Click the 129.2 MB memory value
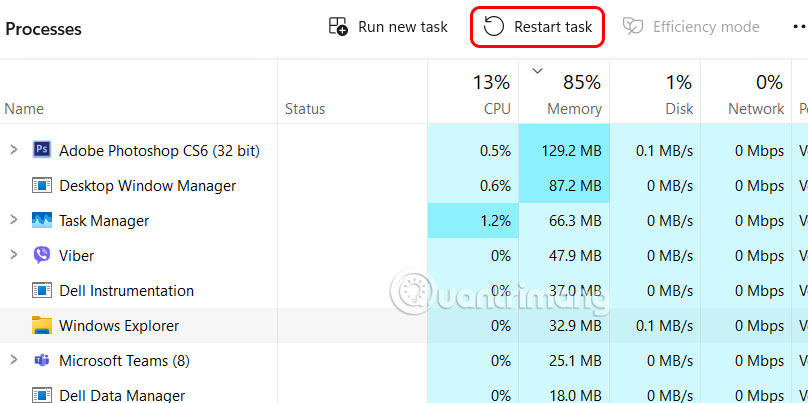 pyautogui.click(x=571, y=151)
